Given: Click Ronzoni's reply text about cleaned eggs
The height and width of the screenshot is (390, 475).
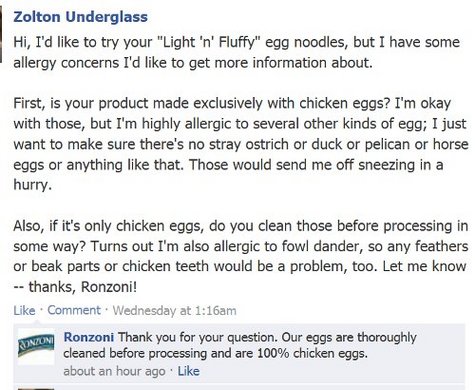Looking at the screenshot, I should (x=240, y=345).
